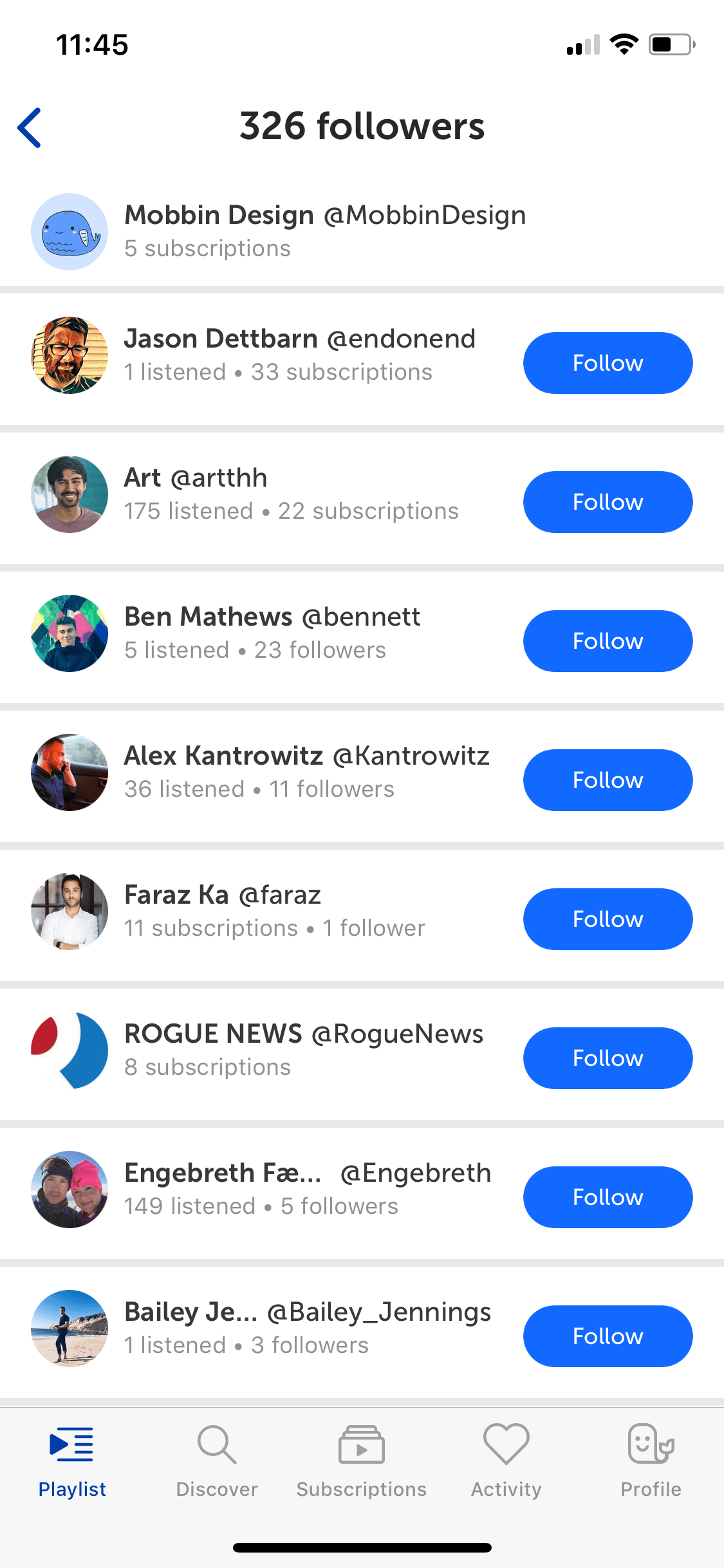The width and height of the screenshot is (724, 1568).
Task: Tap Mobbin Design whale avatar
Action: (70, 232)
